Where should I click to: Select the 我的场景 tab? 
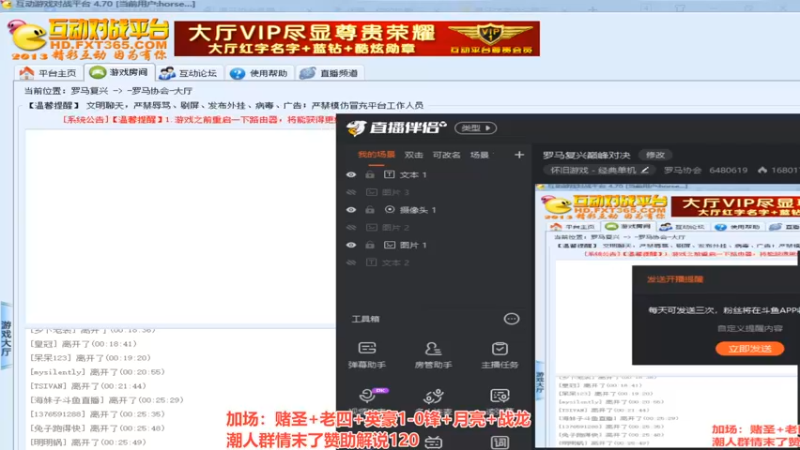pyautogui.click(x=376, y=155)
